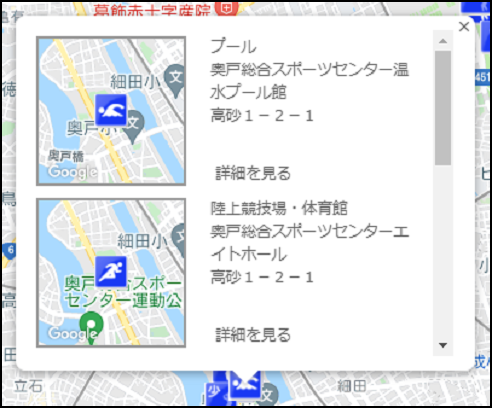Click the school 文 marker near 細田小
This screenshot has height=408, width=492.
point(175,81)
